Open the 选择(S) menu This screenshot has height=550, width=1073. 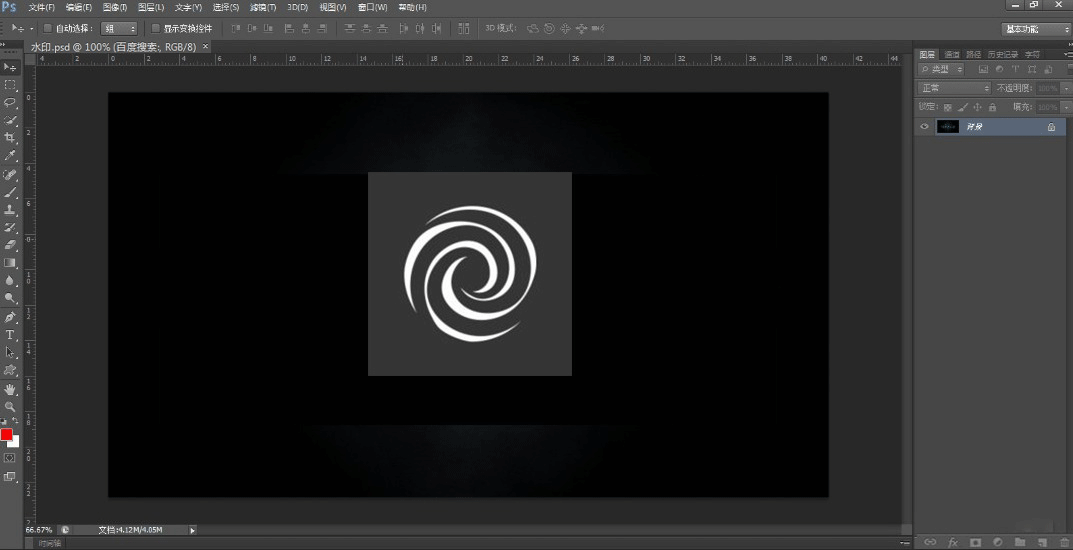click(x=226, y=8)
